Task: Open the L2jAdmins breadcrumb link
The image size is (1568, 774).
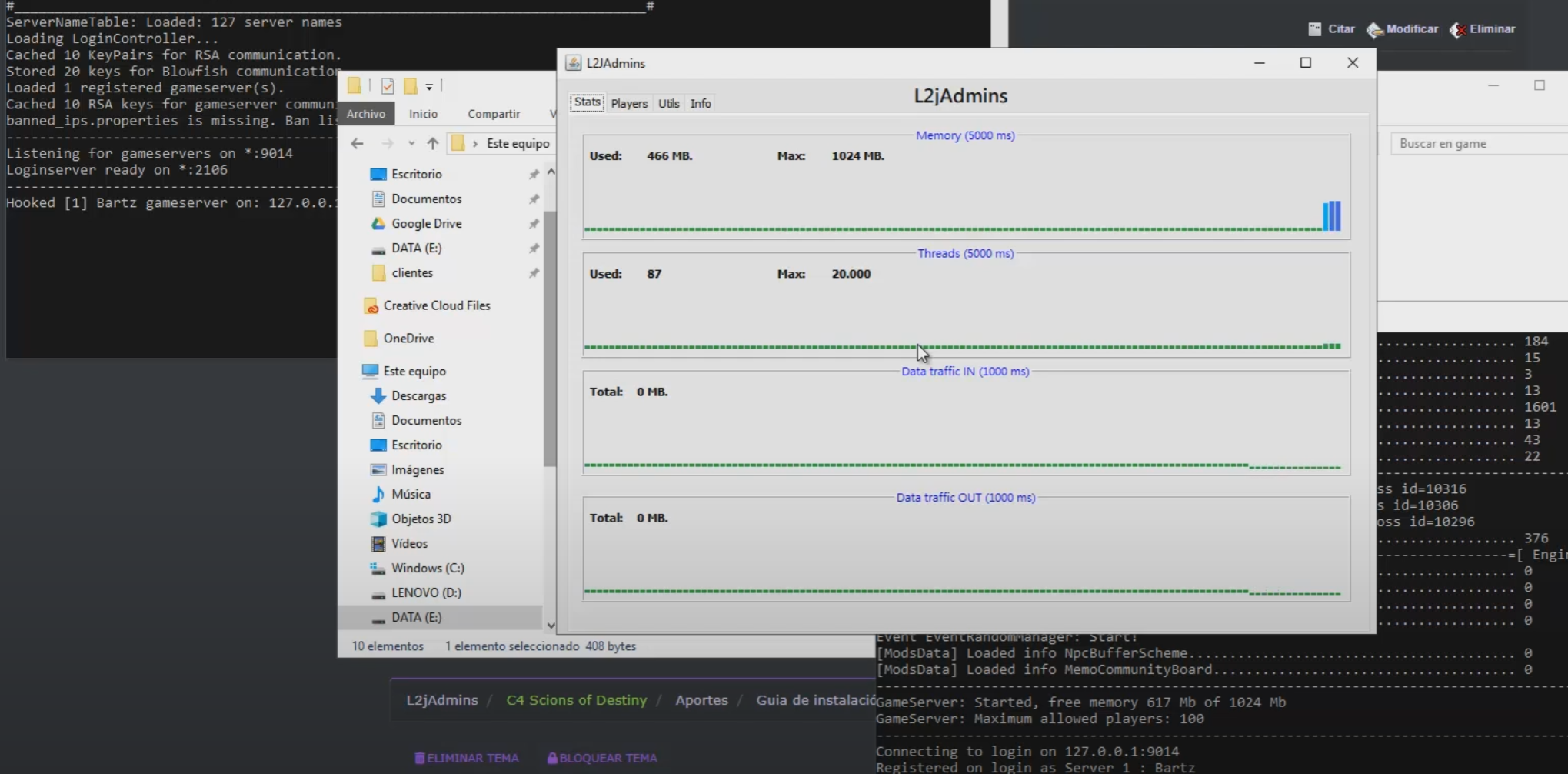Action: tap(442, 700)
